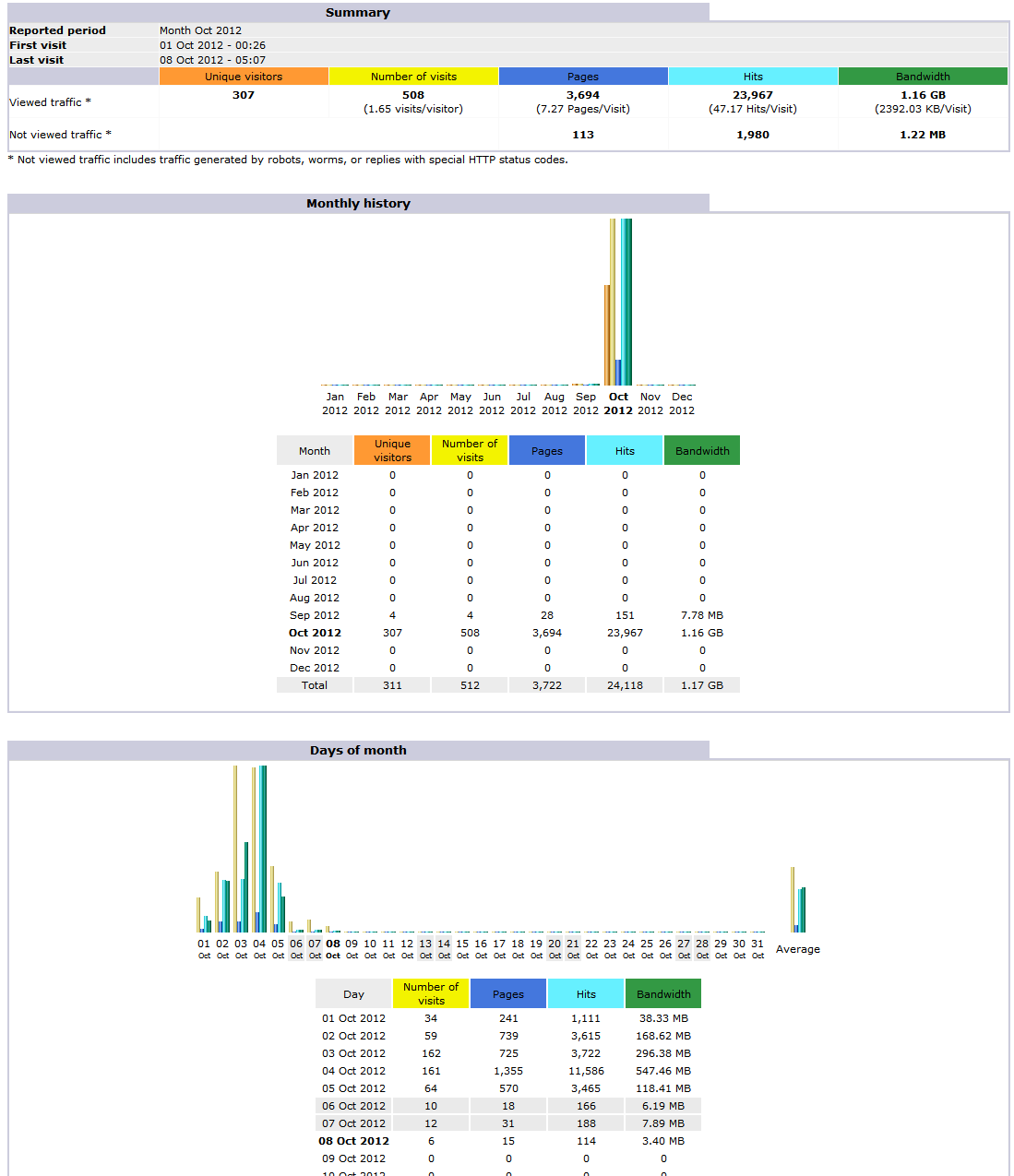Click the Summary section title bar
The width and height of the screenshot is (1014, 1176).
pyautogui.click(x=358, y=13)
